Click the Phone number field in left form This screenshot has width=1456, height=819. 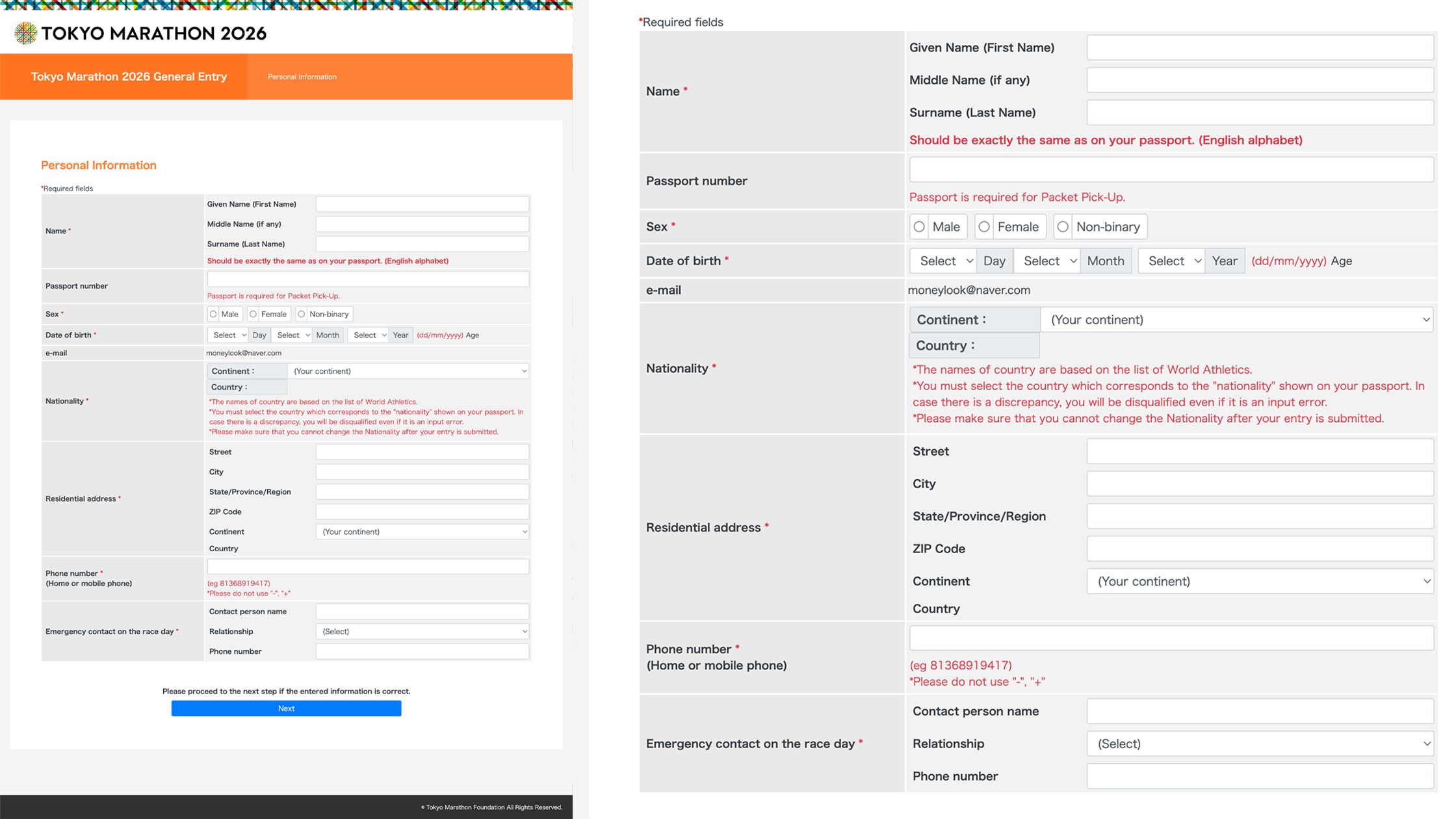click(x=368, y=566)
